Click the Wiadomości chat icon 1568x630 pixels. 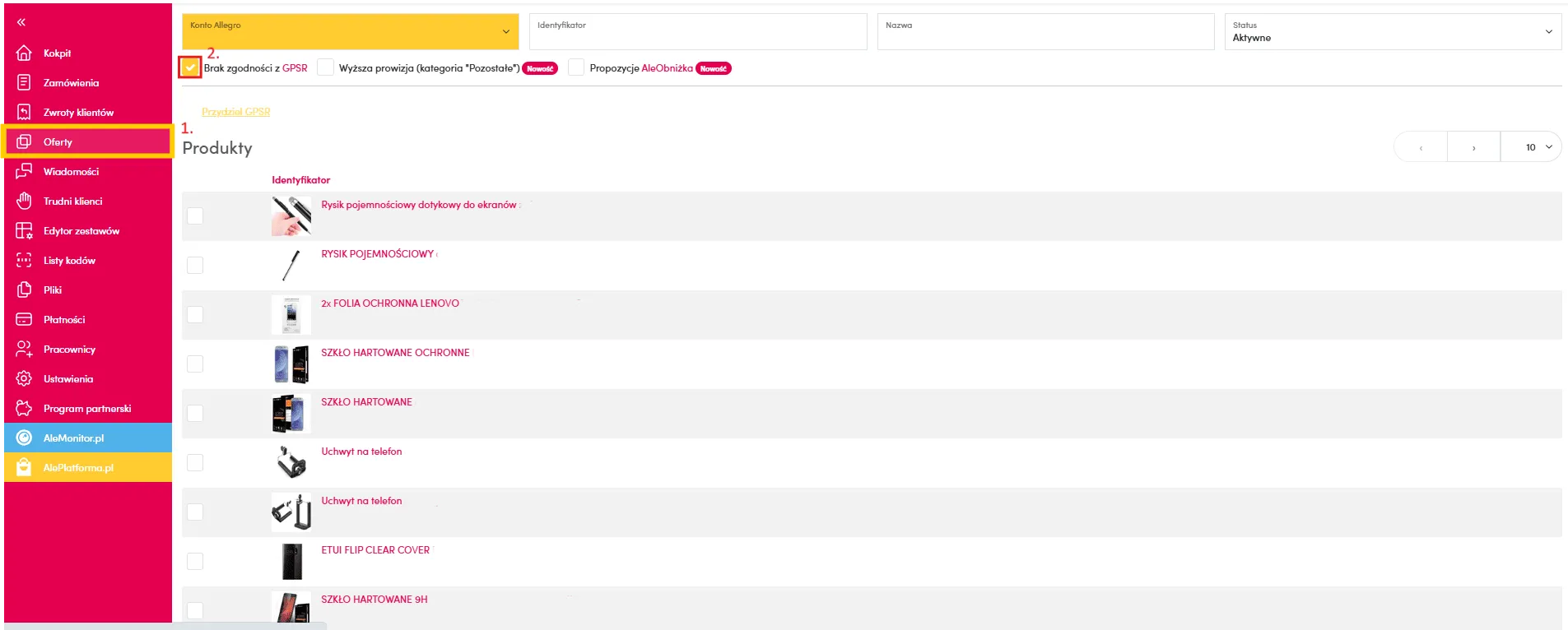click(x=24, y=172)
